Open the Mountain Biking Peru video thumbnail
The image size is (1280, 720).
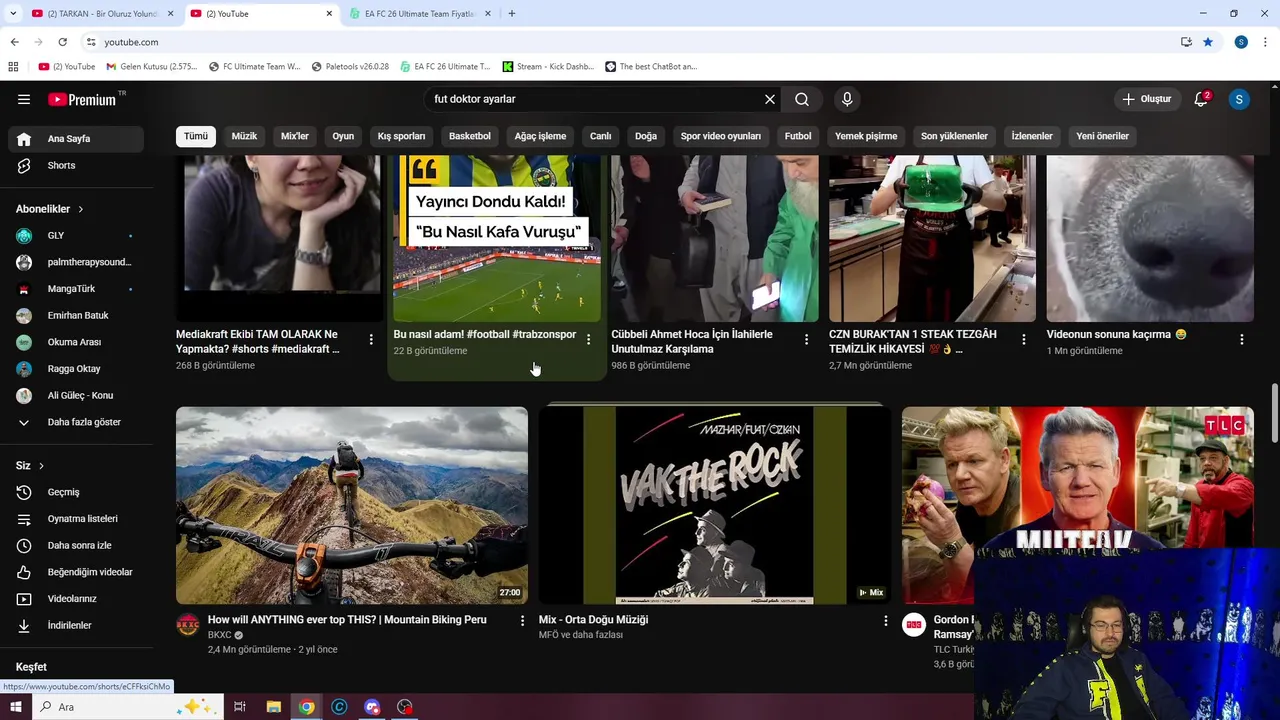[x=352, y=505]
